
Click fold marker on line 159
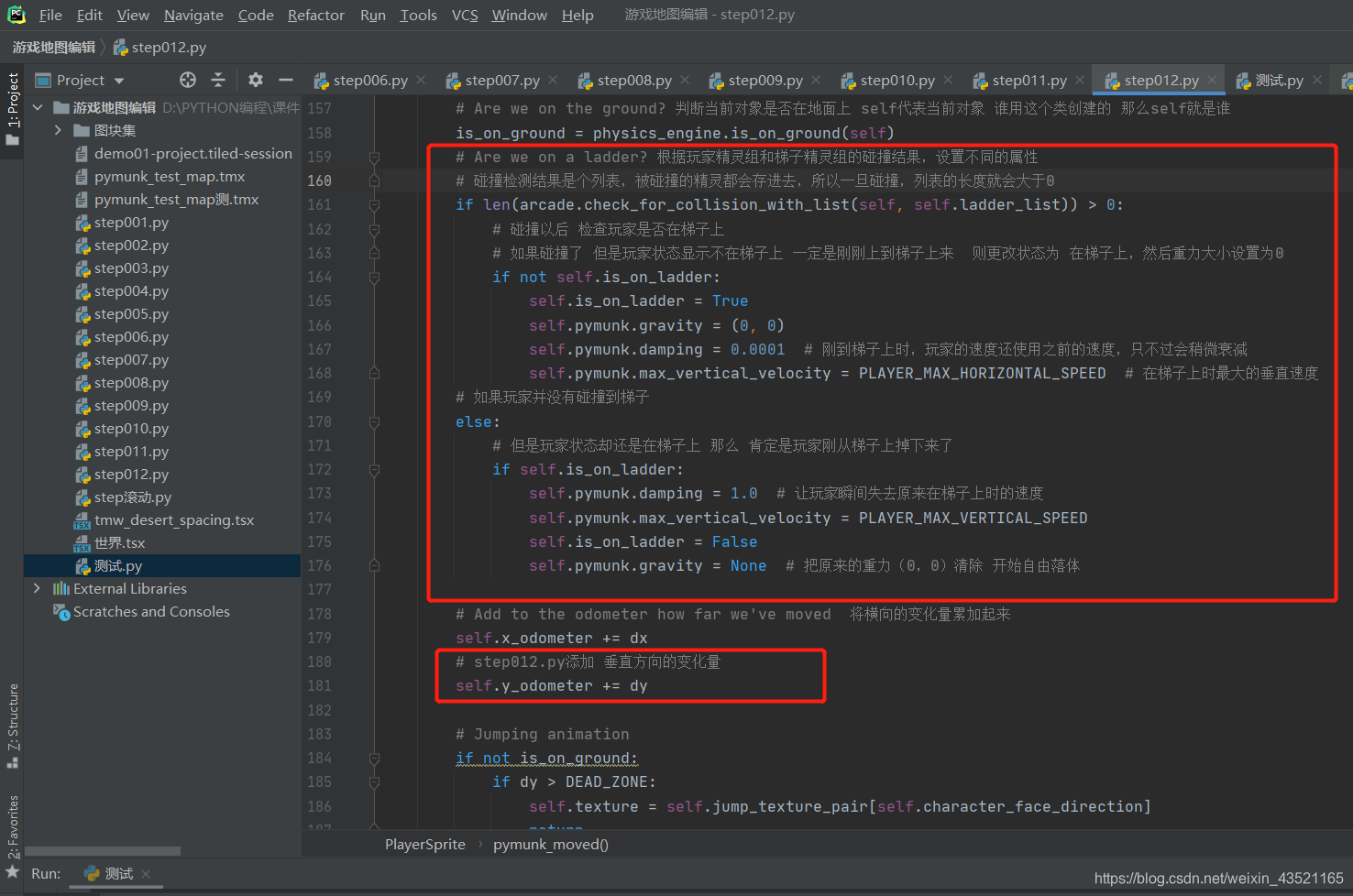point(374,157)
